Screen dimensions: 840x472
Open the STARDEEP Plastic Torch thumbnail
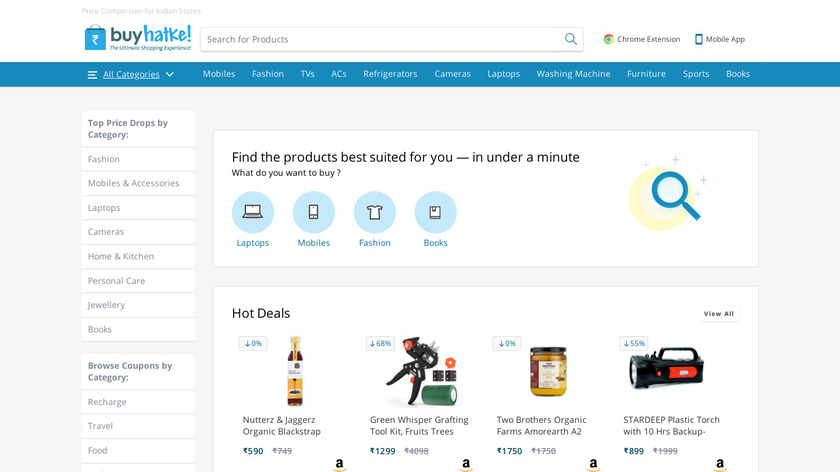[666, 370]
